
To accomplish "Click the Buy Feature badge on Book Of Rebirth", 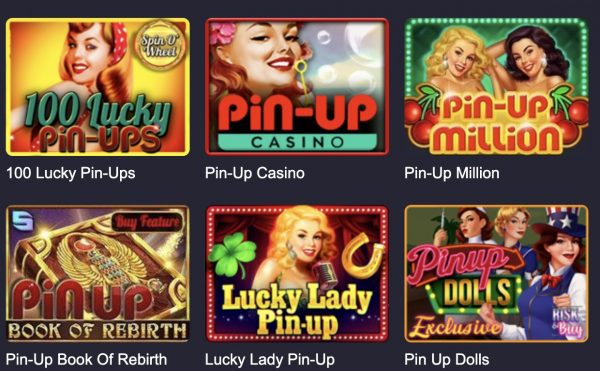I will 147,221.
